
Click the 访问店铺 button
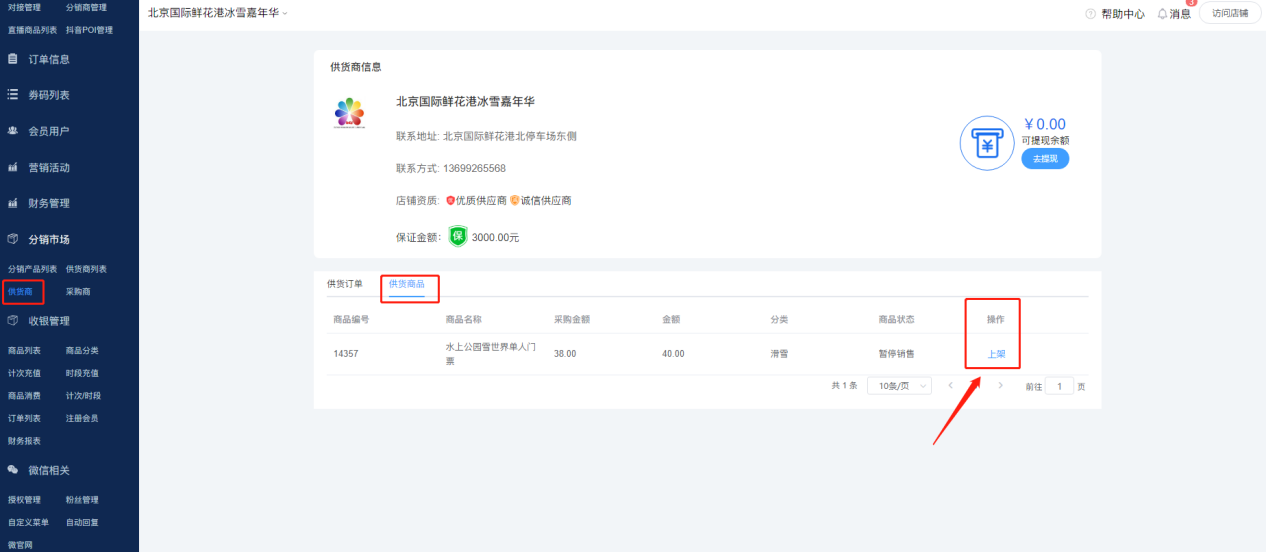[x=1229, y=13]
